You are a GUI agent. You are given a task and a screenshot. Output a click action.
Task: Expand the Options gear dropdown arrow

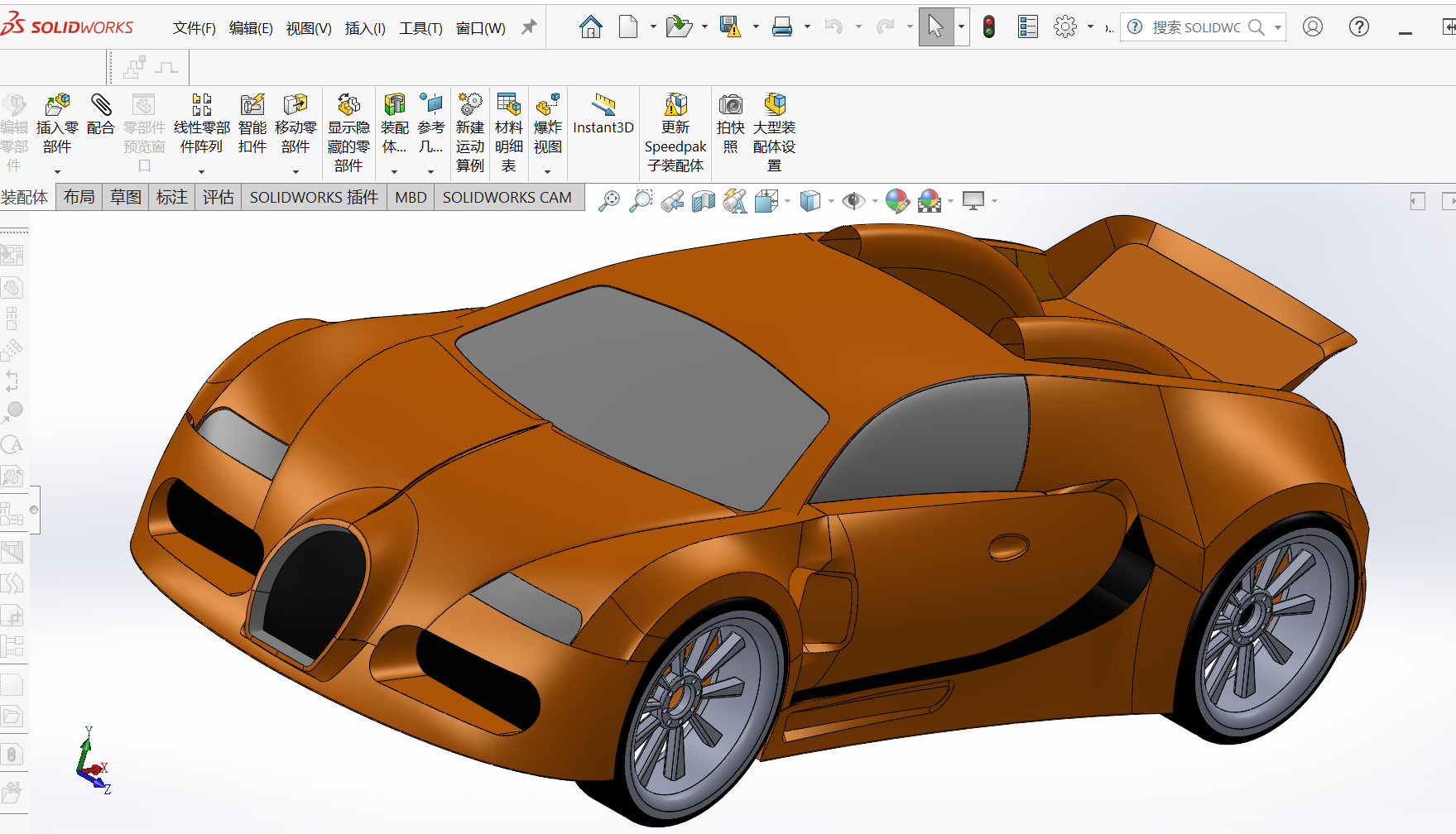tap(1090, 27)
